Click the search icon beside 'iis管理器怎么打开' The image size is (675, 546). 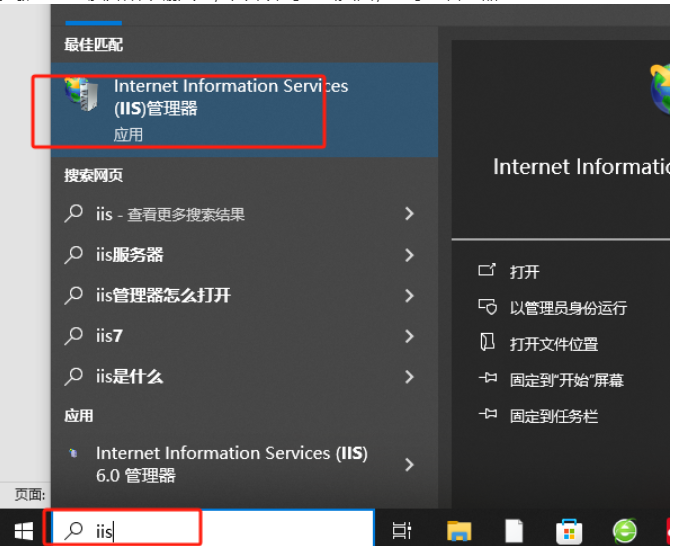[74, 295]
